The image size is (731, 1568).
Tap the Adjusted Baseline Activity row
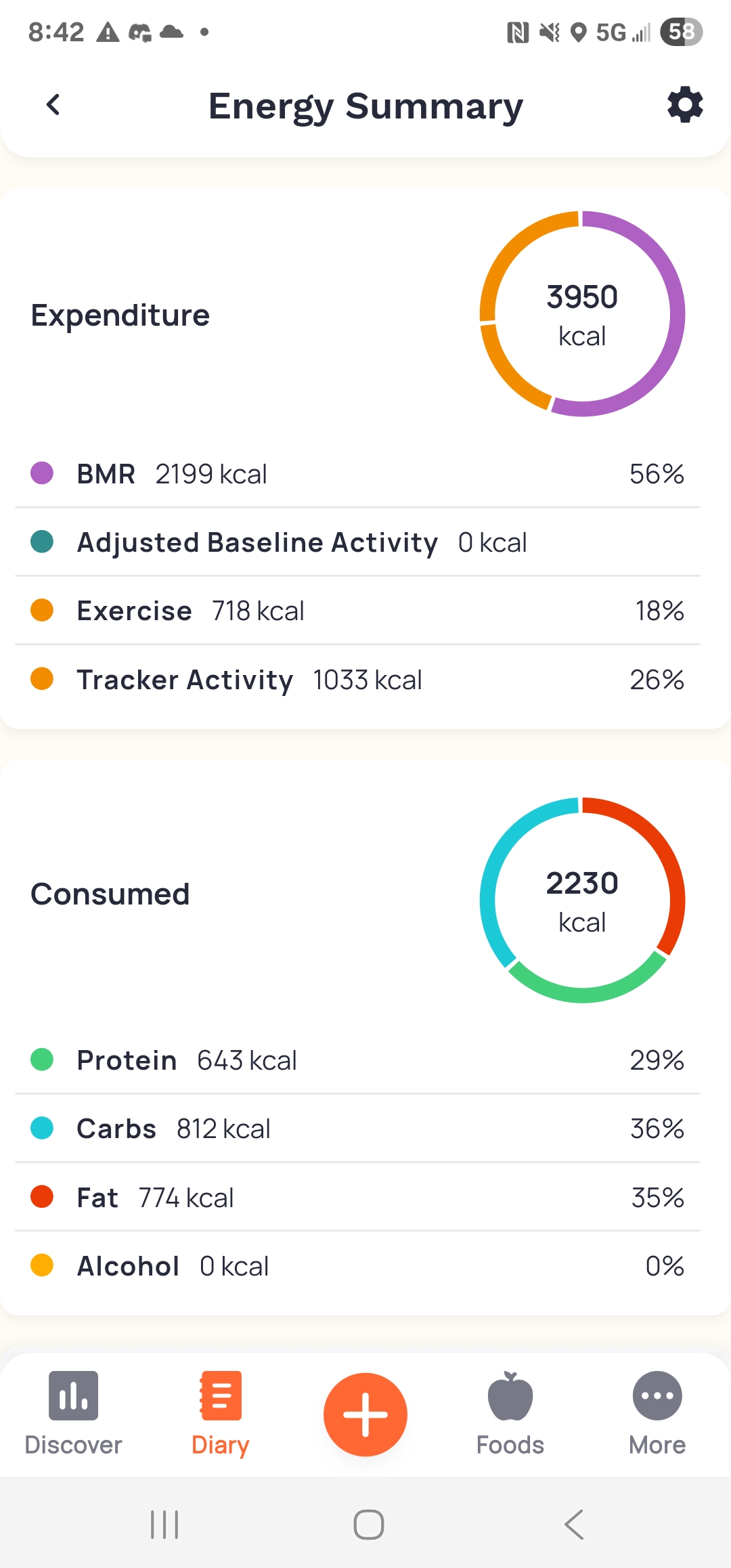357,542
